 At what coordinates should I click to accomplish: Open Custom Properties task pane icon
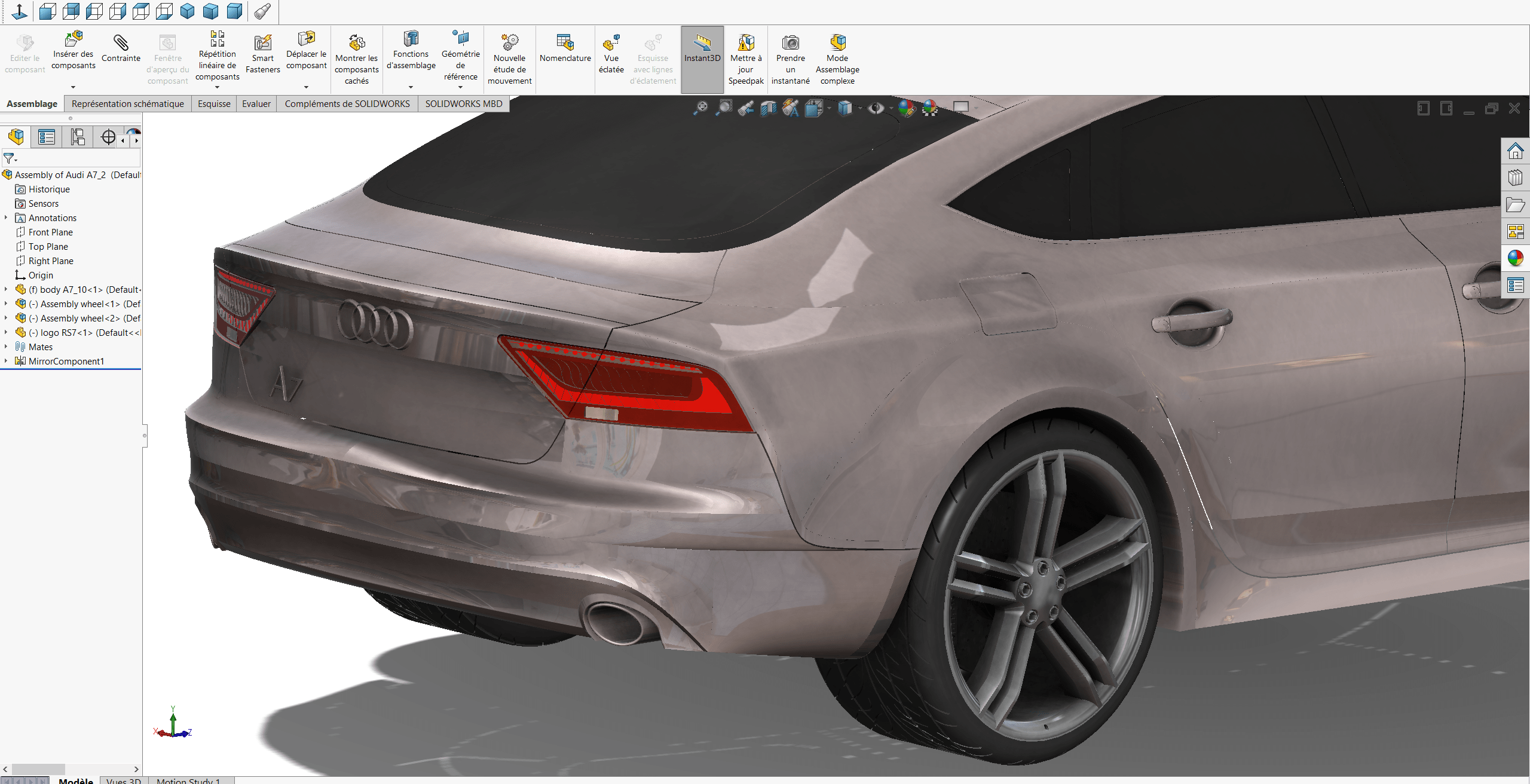(x=1515, y=285)
